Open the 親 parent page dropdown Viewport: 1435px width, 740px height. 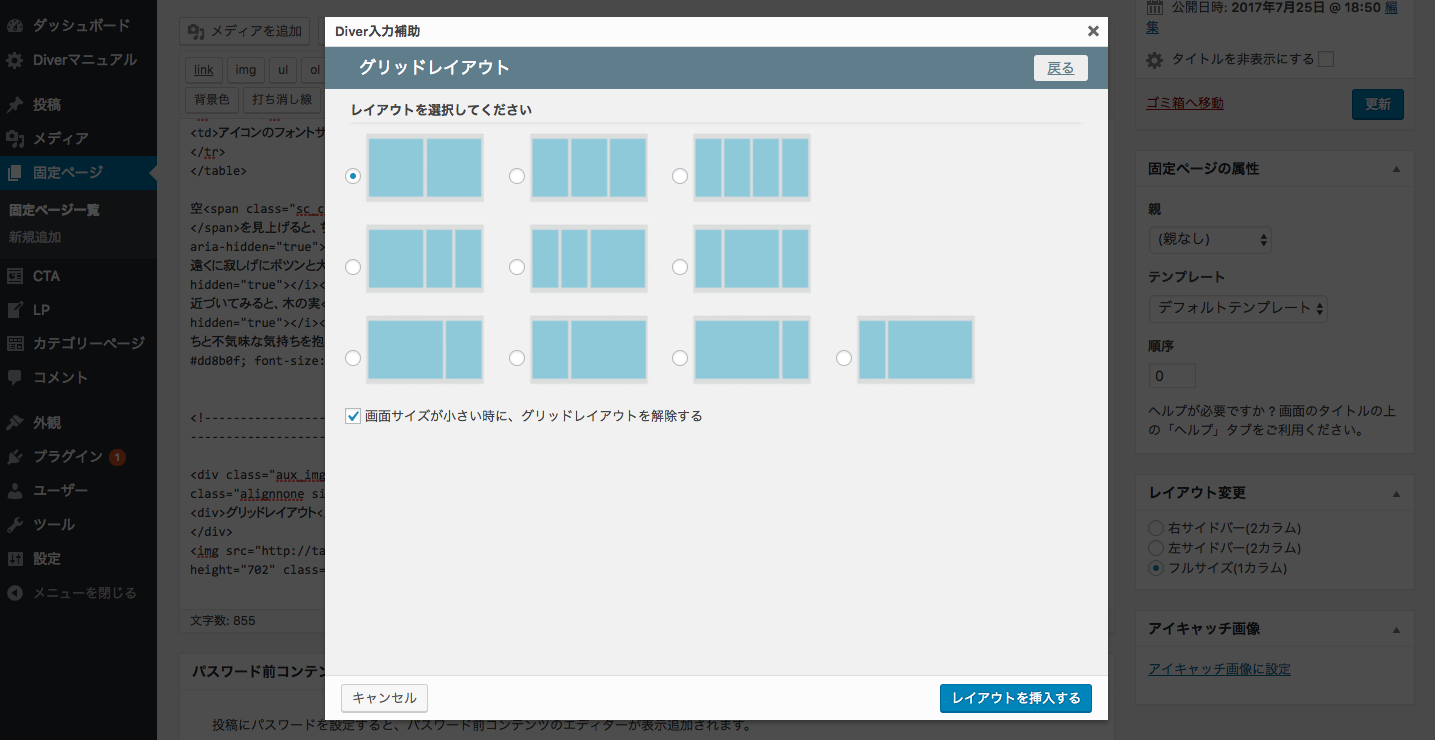point(1210,240)
